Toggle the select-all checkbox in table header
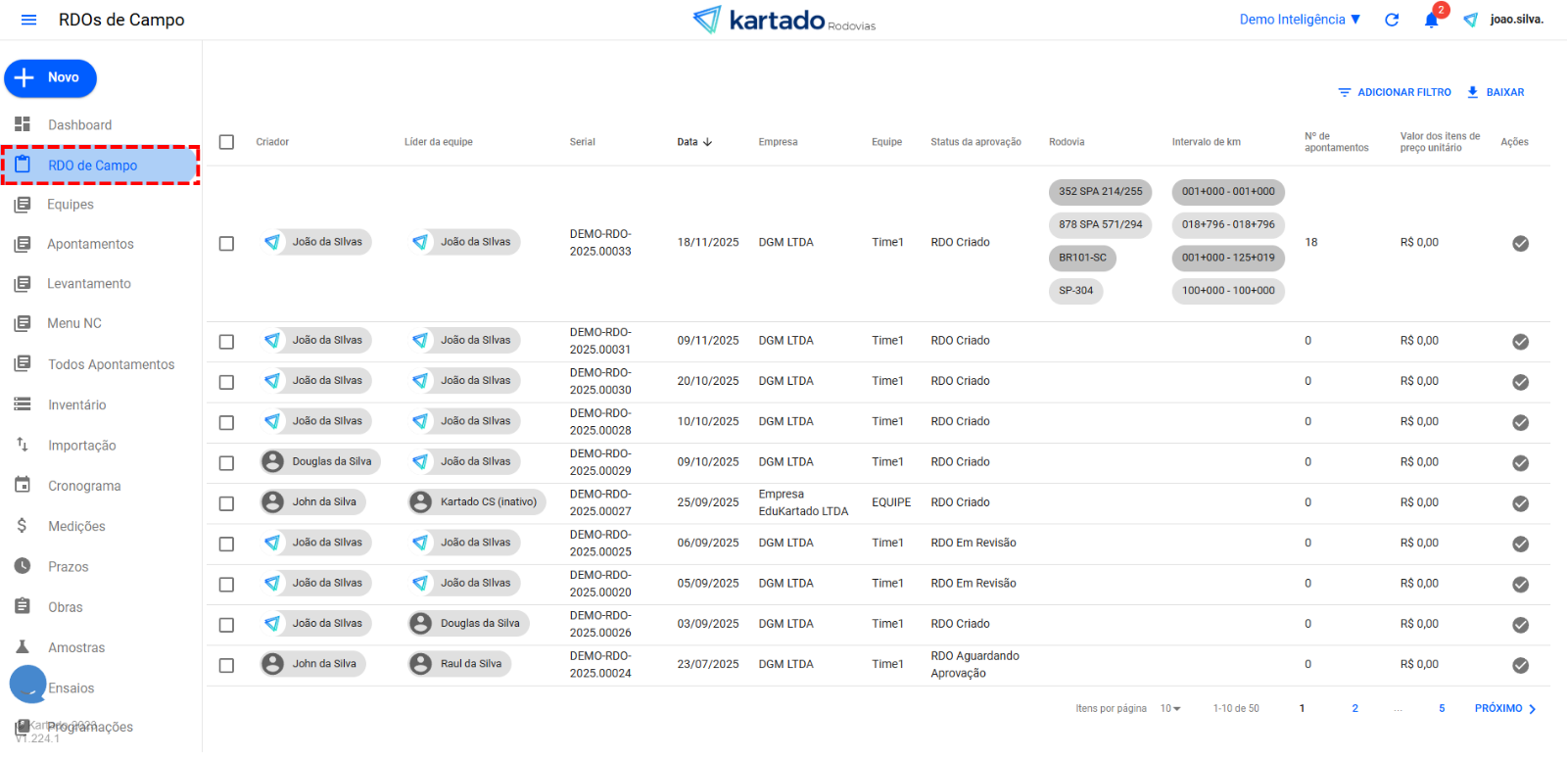This screenshot has width=1568, height=759. click(226, 142)
